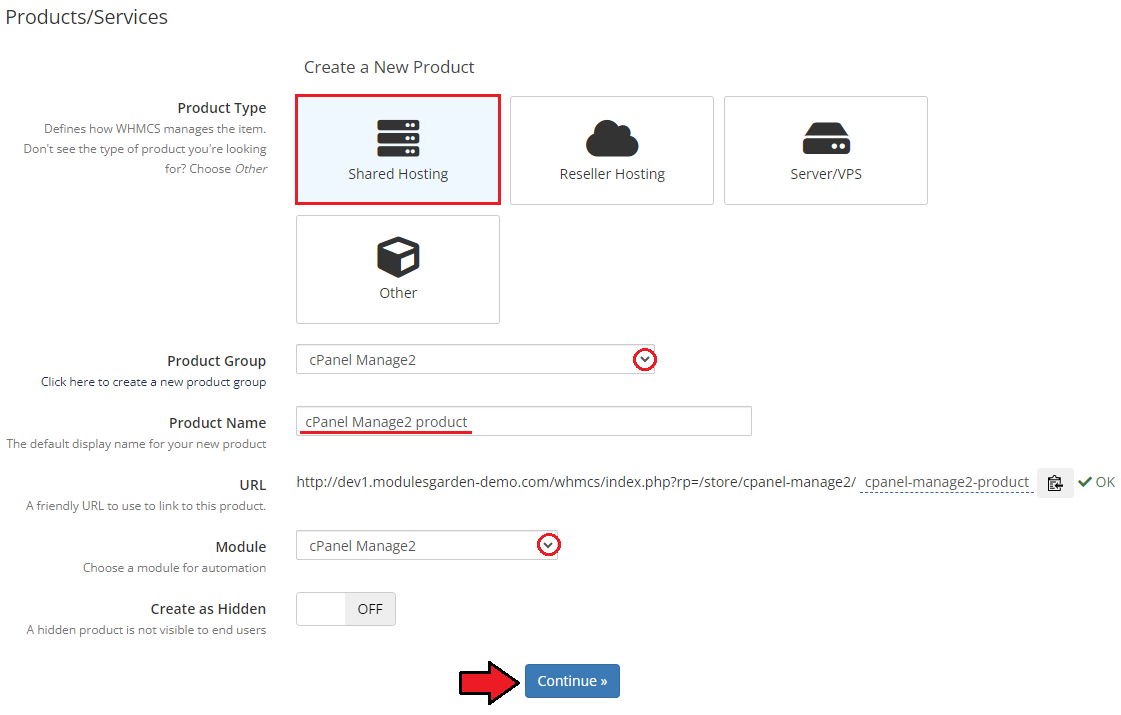Pick the Other product type card
This screenshot has width=1121, height=715.
coord(397,270)
